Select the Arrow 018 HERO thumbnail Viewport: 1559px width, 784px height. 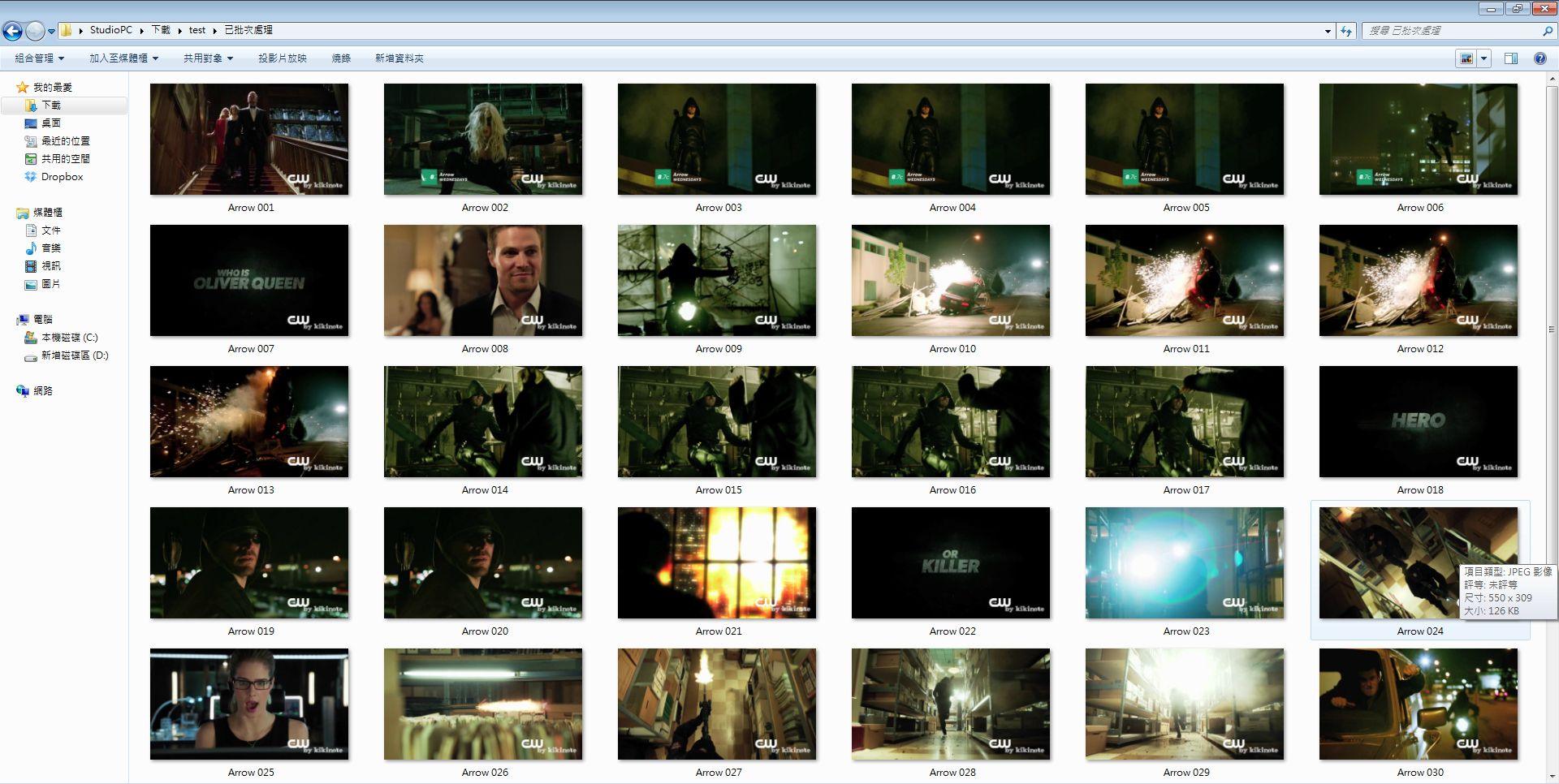pyautogui.click(x=1419, y=421)
